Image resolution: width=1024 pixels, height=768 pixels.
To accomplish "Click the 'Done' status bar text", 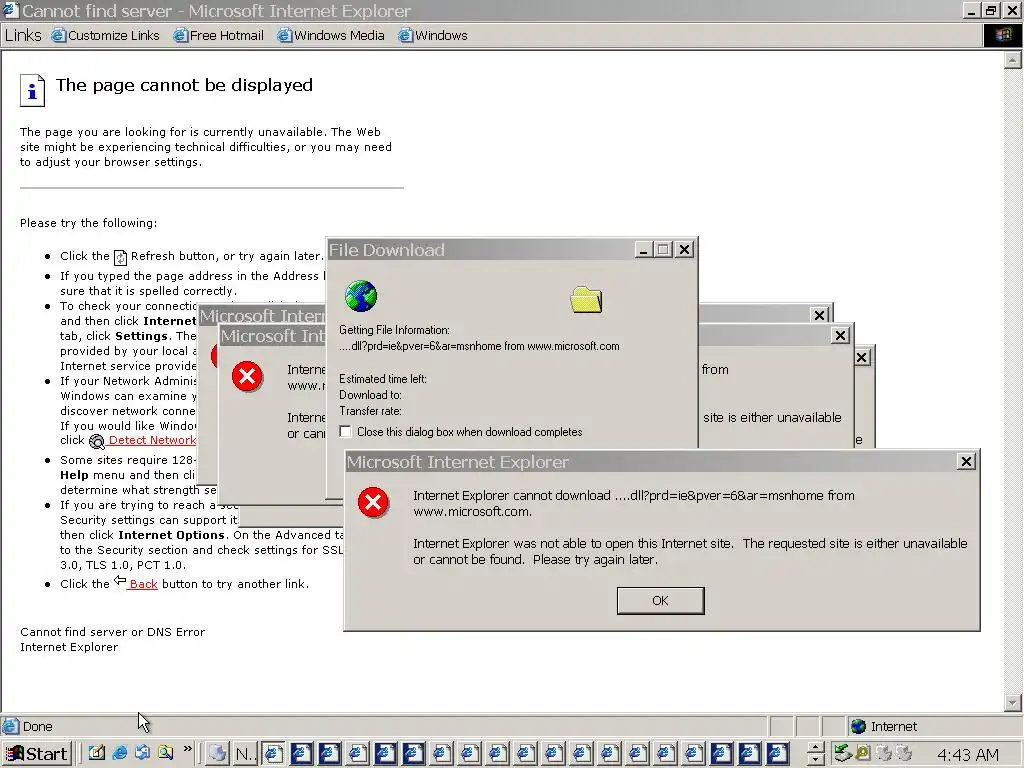I will click(x=37, y=726).
